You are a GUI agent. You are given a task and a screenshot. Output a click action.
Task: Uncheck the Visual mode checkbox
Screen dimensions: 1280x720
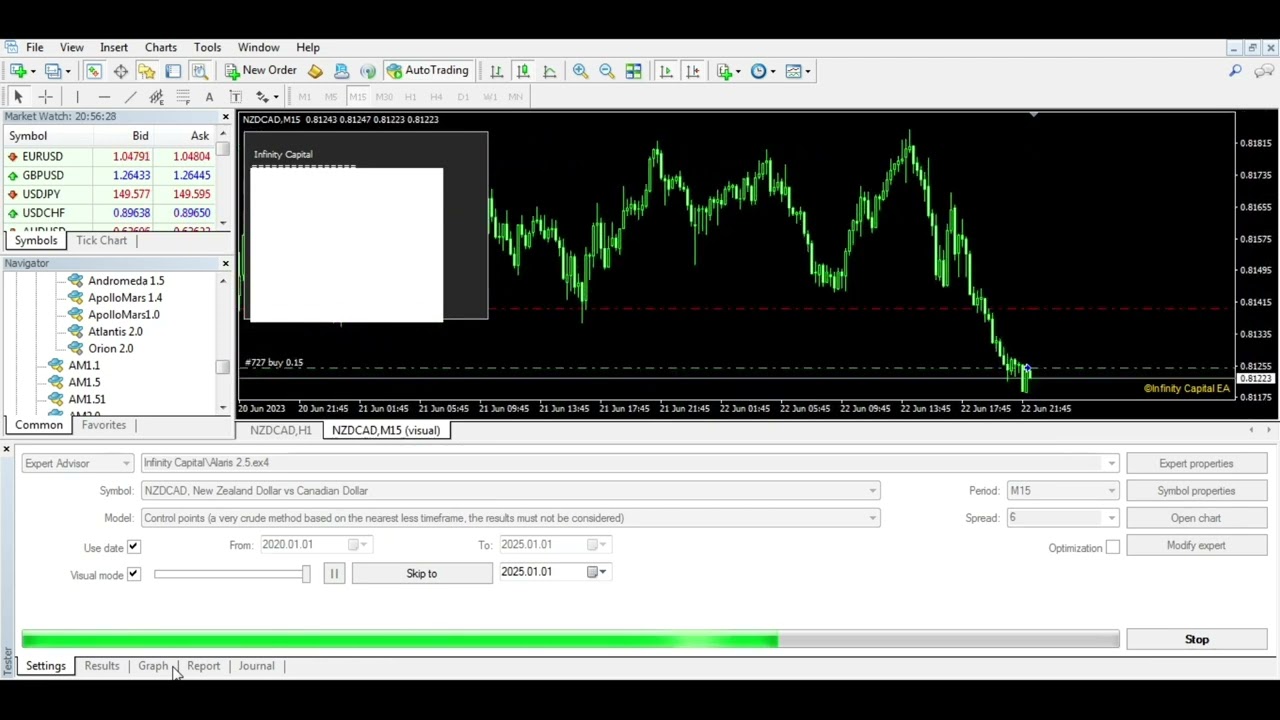[133, 574]
